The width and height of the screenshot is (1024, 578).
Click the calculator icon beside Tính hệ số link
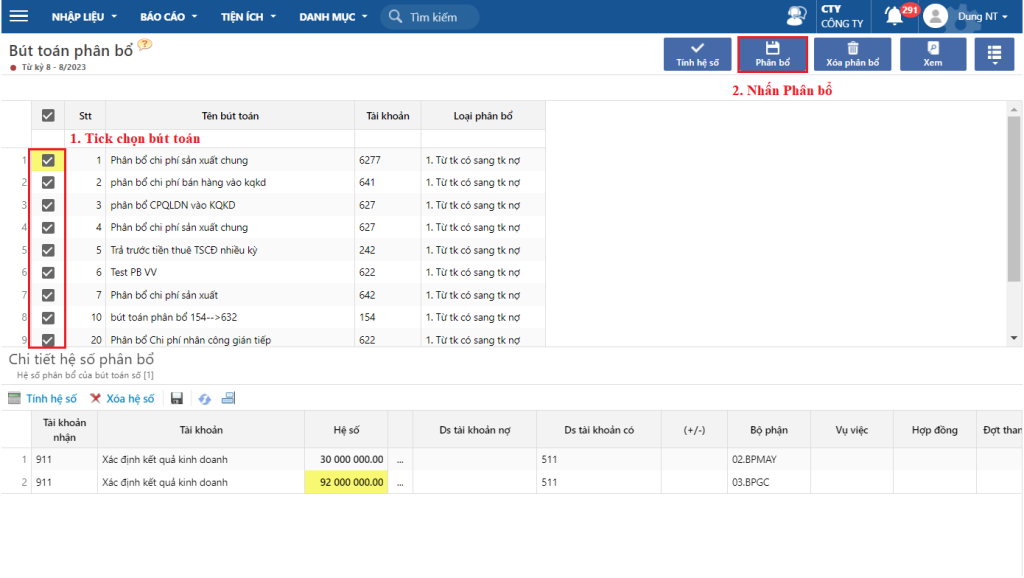click(14, 398)
